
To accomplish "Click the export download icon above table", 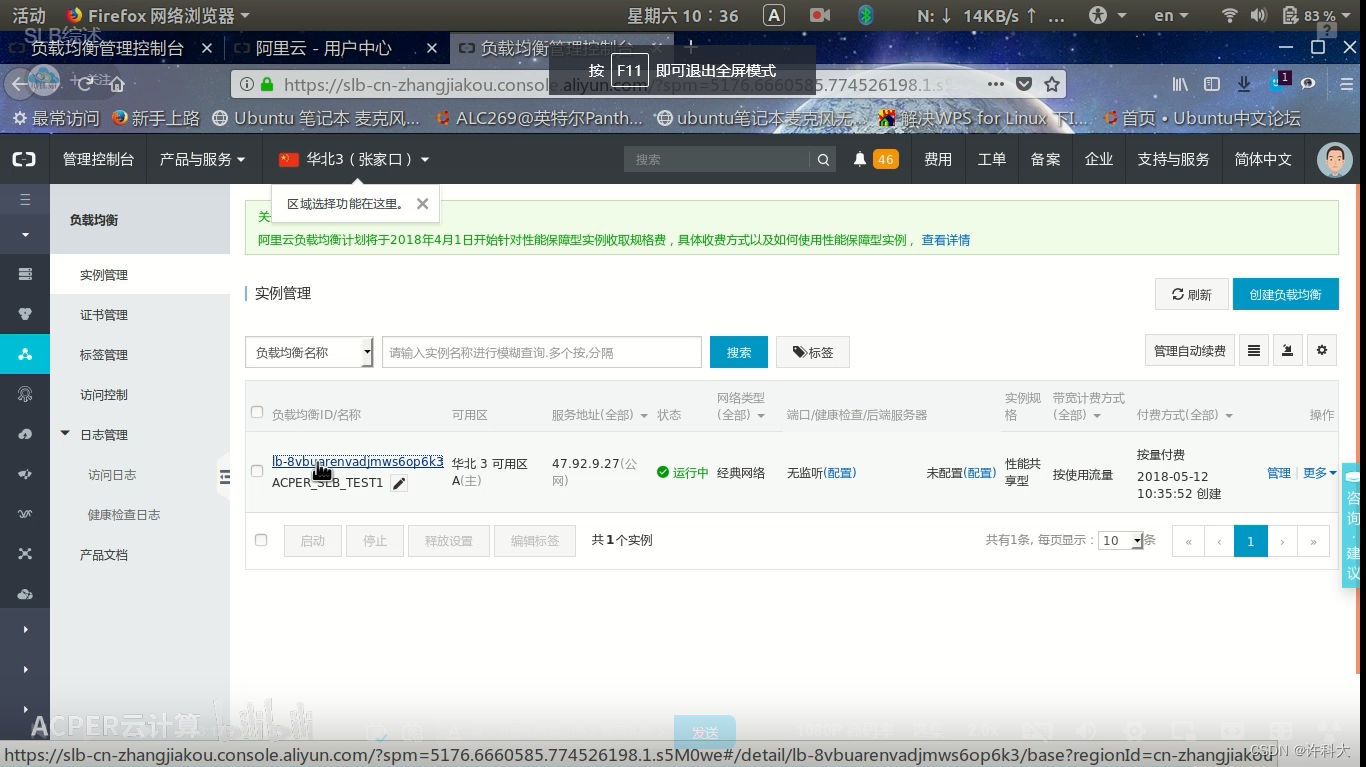I will click(1288, 350).
